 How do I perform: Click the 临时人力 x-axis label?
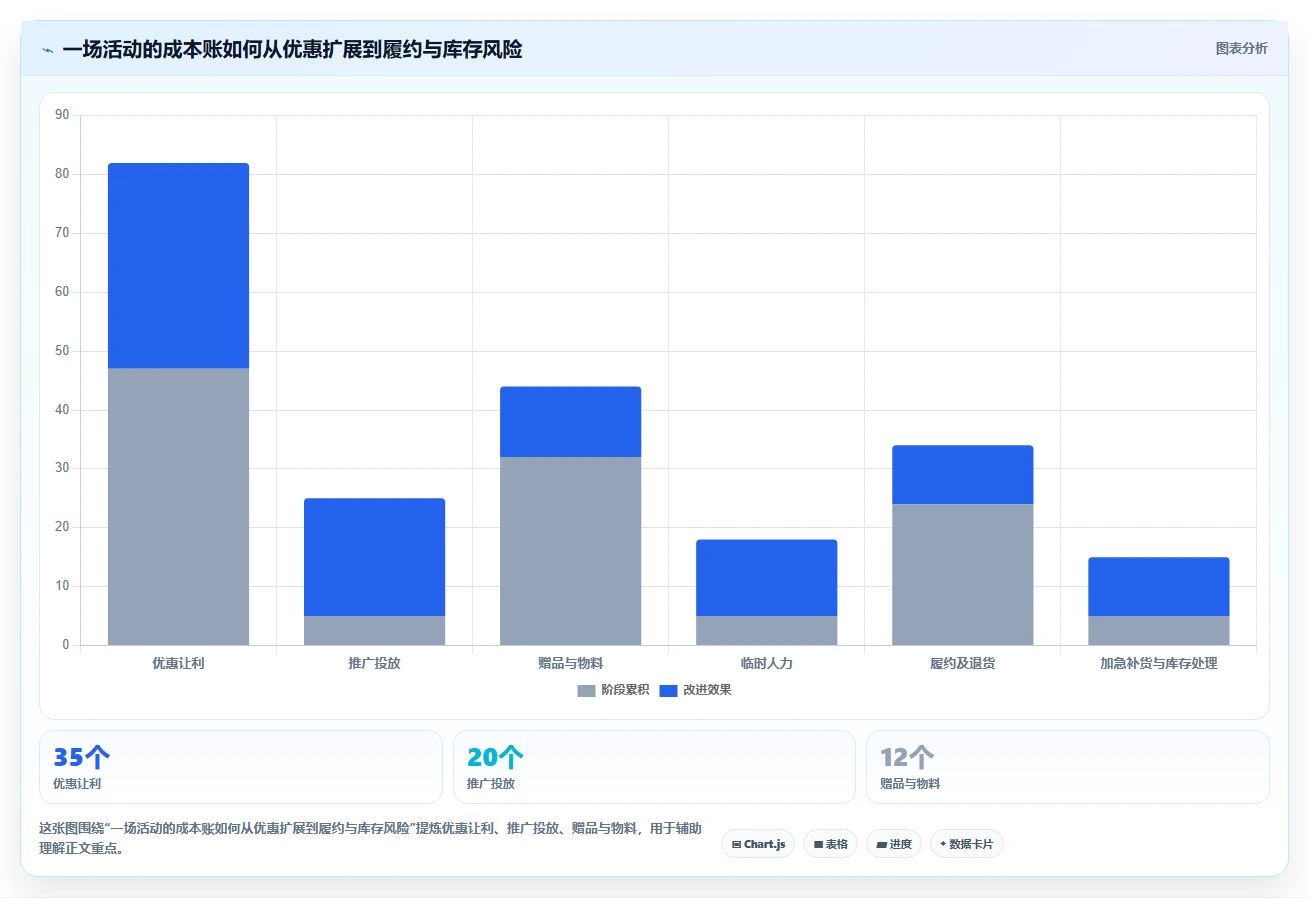tap(766, 663)
